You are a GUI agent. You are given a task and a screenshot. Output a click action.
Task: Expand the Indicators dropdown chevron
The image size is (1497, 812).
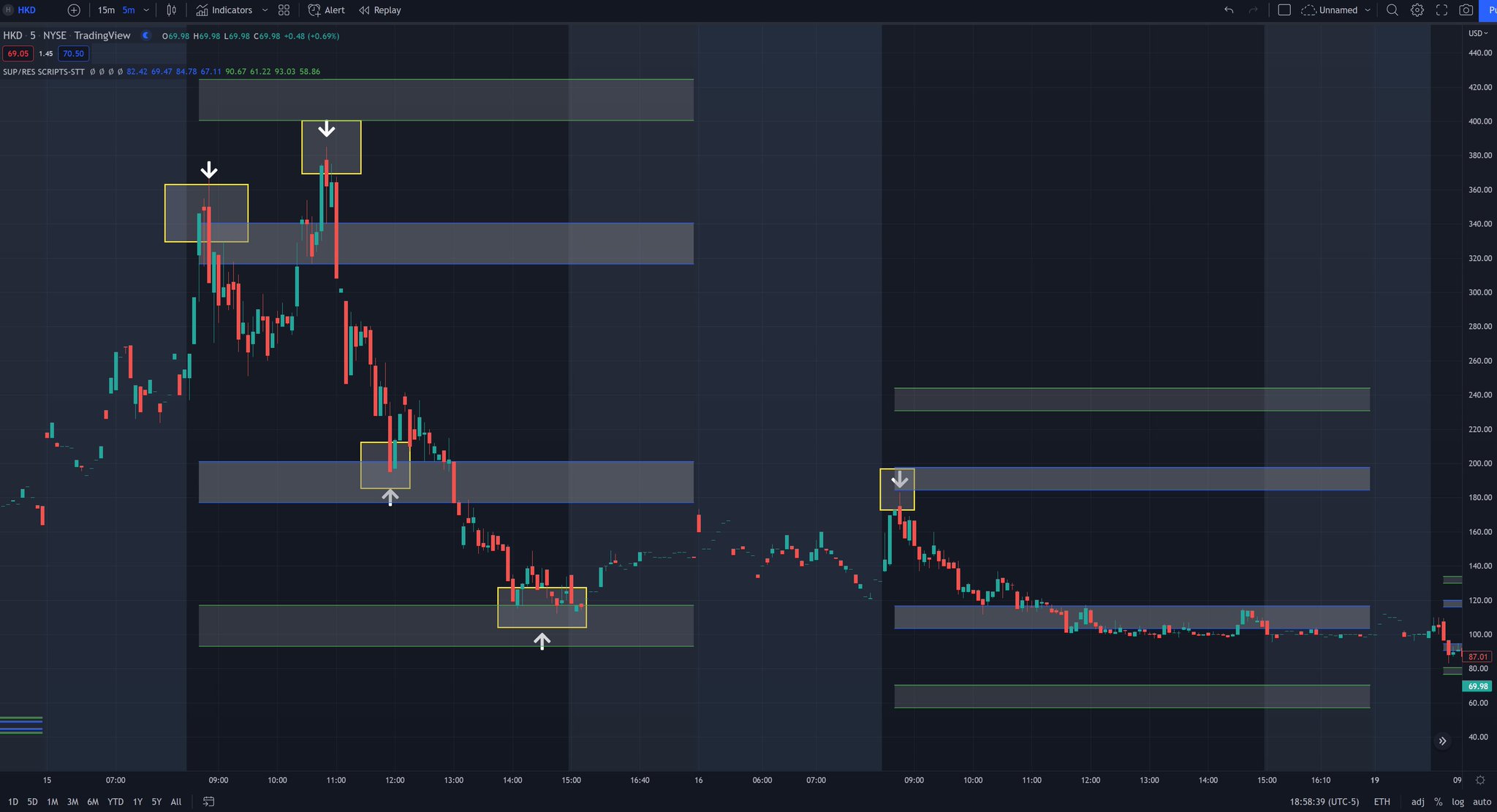click(265, 10)
